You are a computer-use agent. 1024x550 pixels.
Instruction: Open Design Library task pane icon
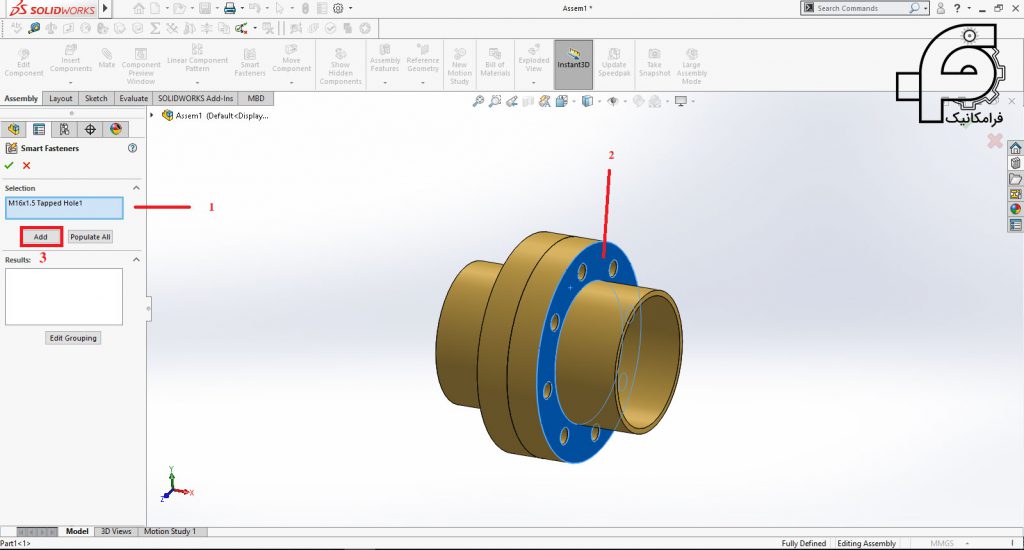tap(1016, 163)
